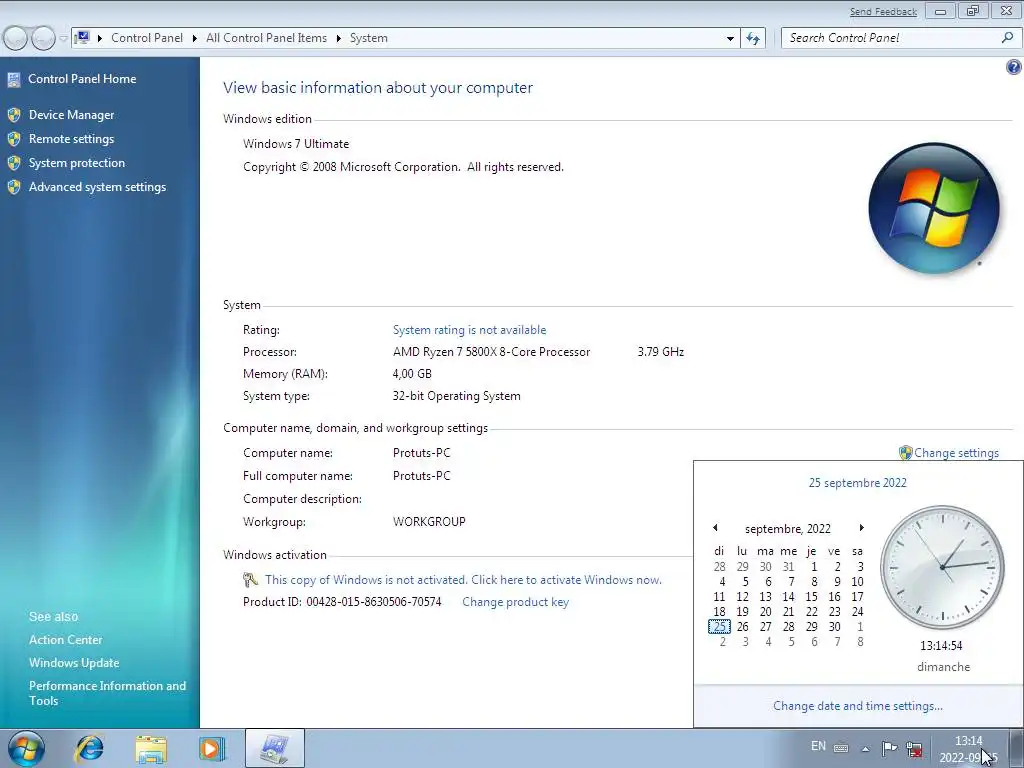Click the Windows 7 Ultimate text
The width and height of the screenshot is (1024, 768).
click(x=296, y=144)
